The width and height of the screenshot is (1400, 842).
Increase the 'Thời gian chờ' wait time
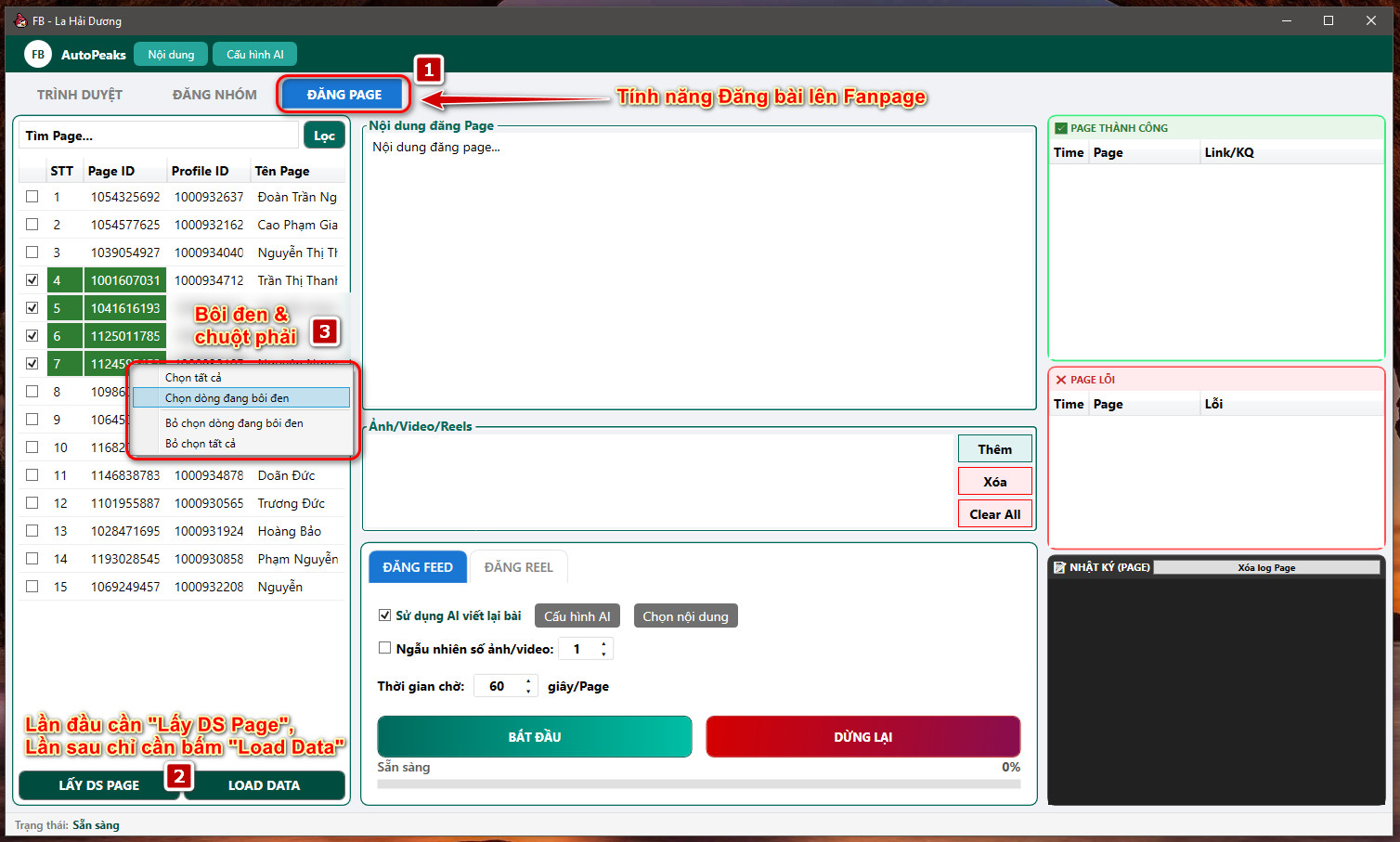(x=528, y=681)
